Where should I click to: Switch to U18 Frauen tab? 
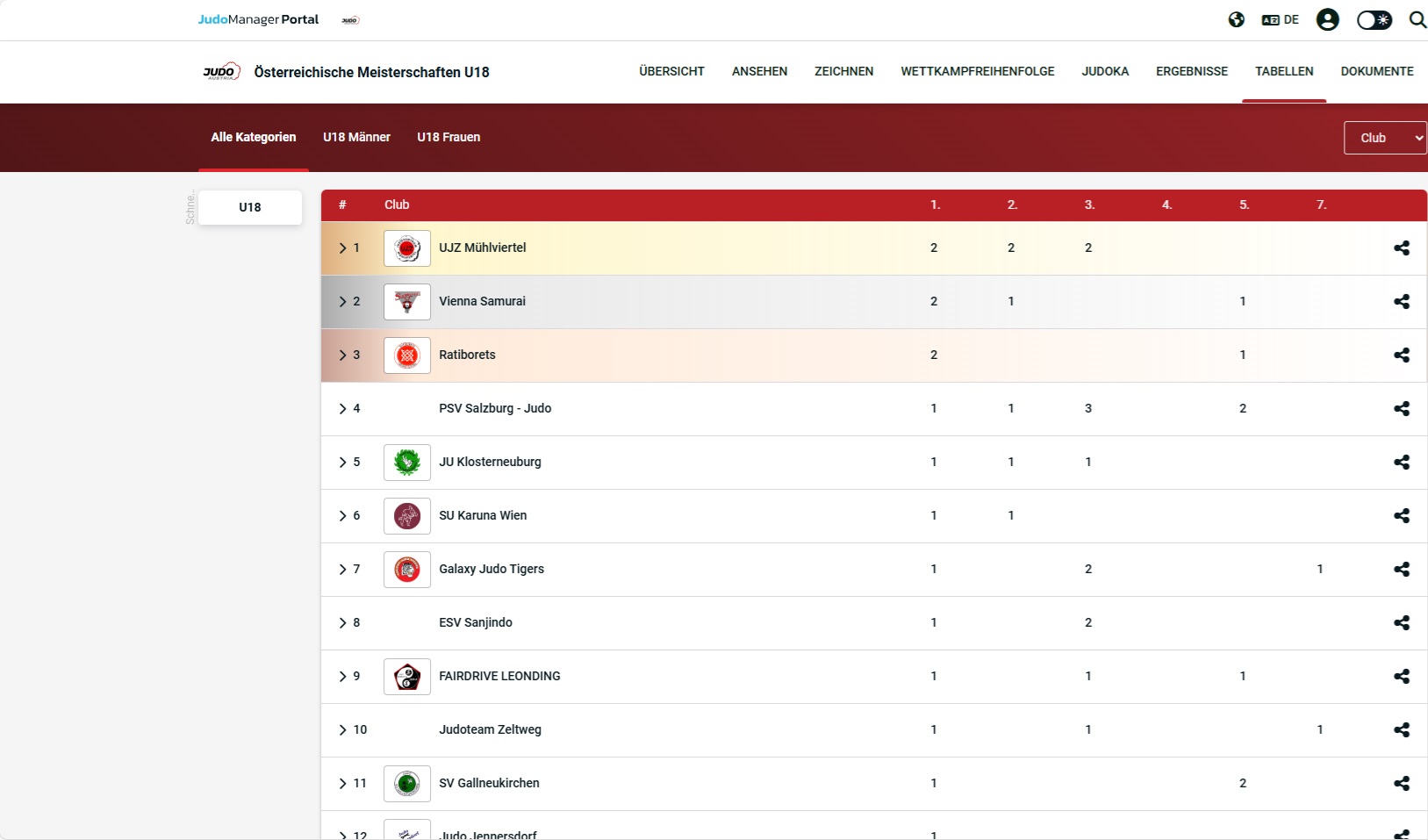[x=448, y=137]
